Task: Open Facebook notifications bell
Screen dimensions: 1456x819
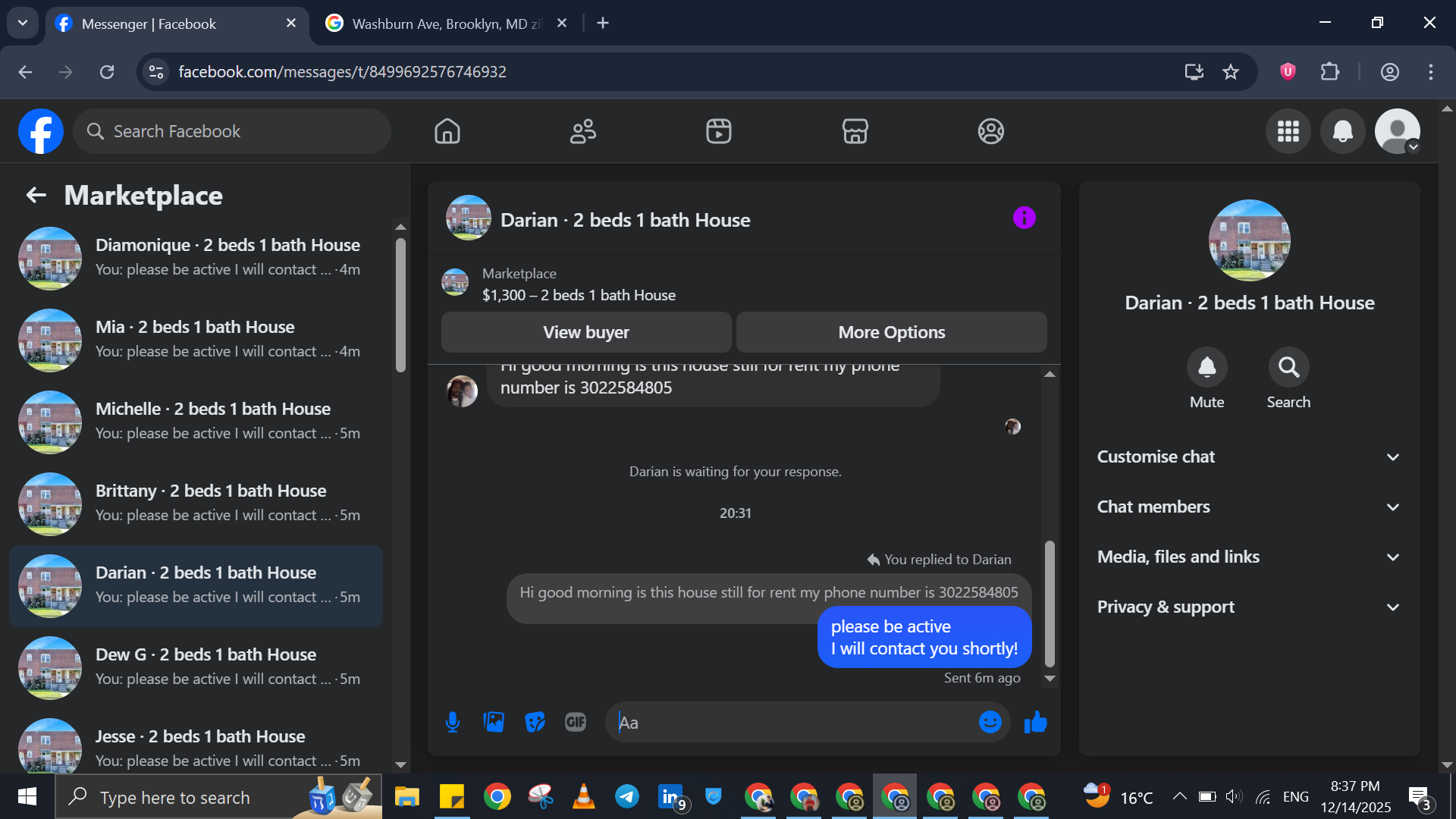Action: pos(1342,131)
